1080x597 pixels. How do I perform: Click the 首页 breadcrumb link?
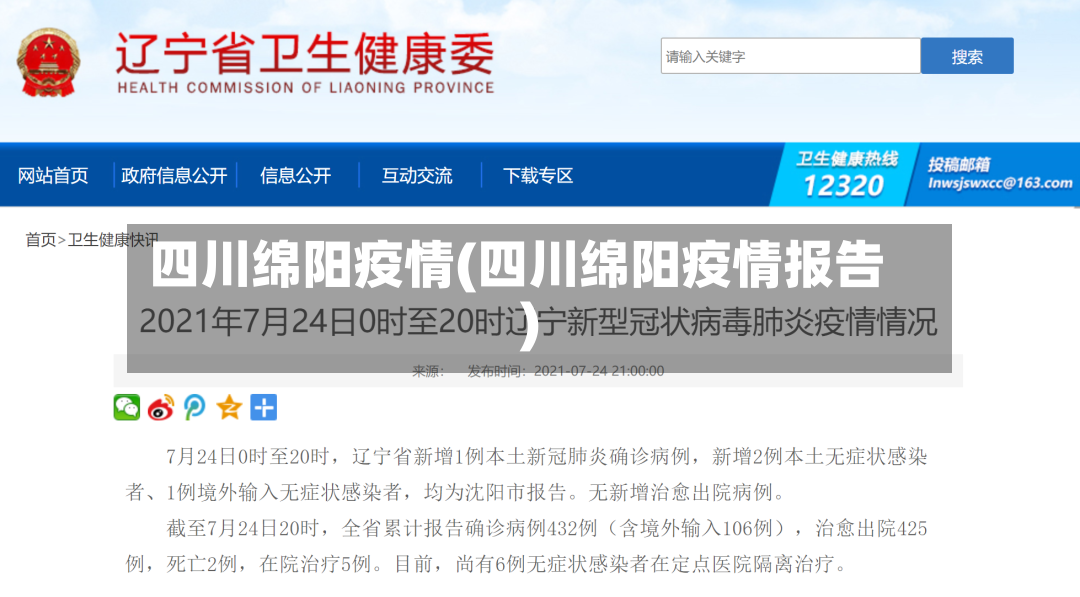(41, 240)
